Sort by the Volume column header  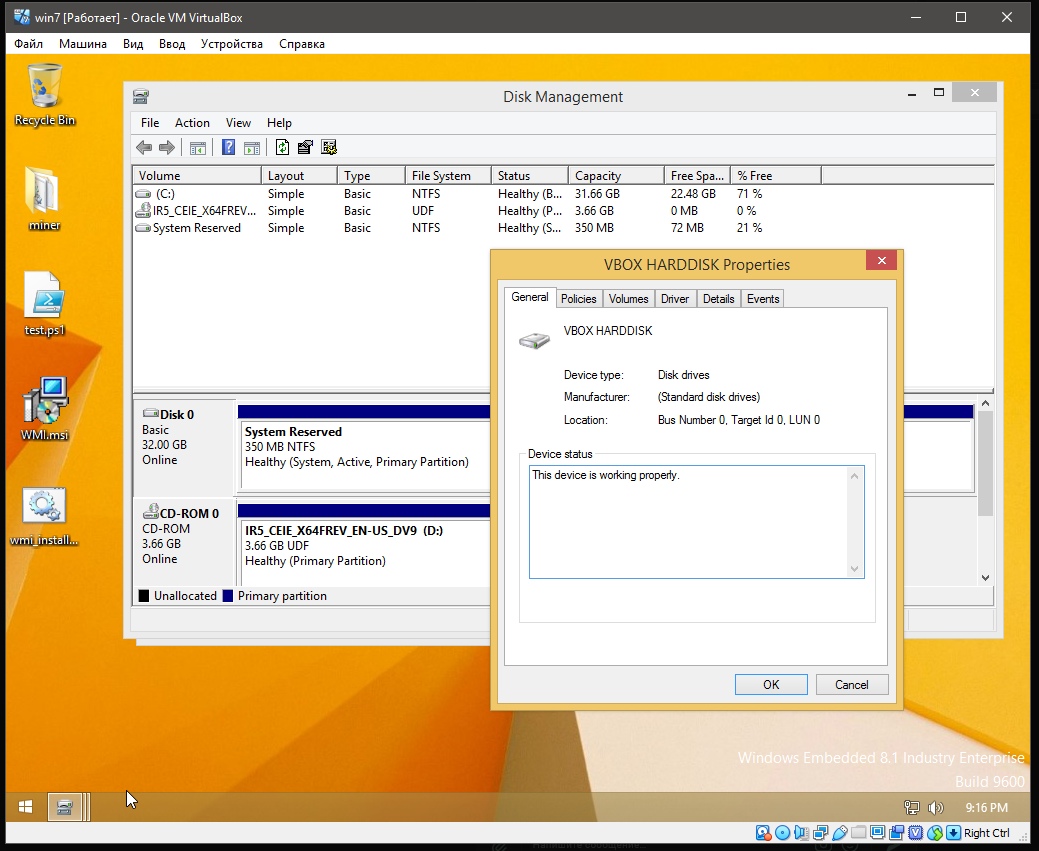coord(197,176)
